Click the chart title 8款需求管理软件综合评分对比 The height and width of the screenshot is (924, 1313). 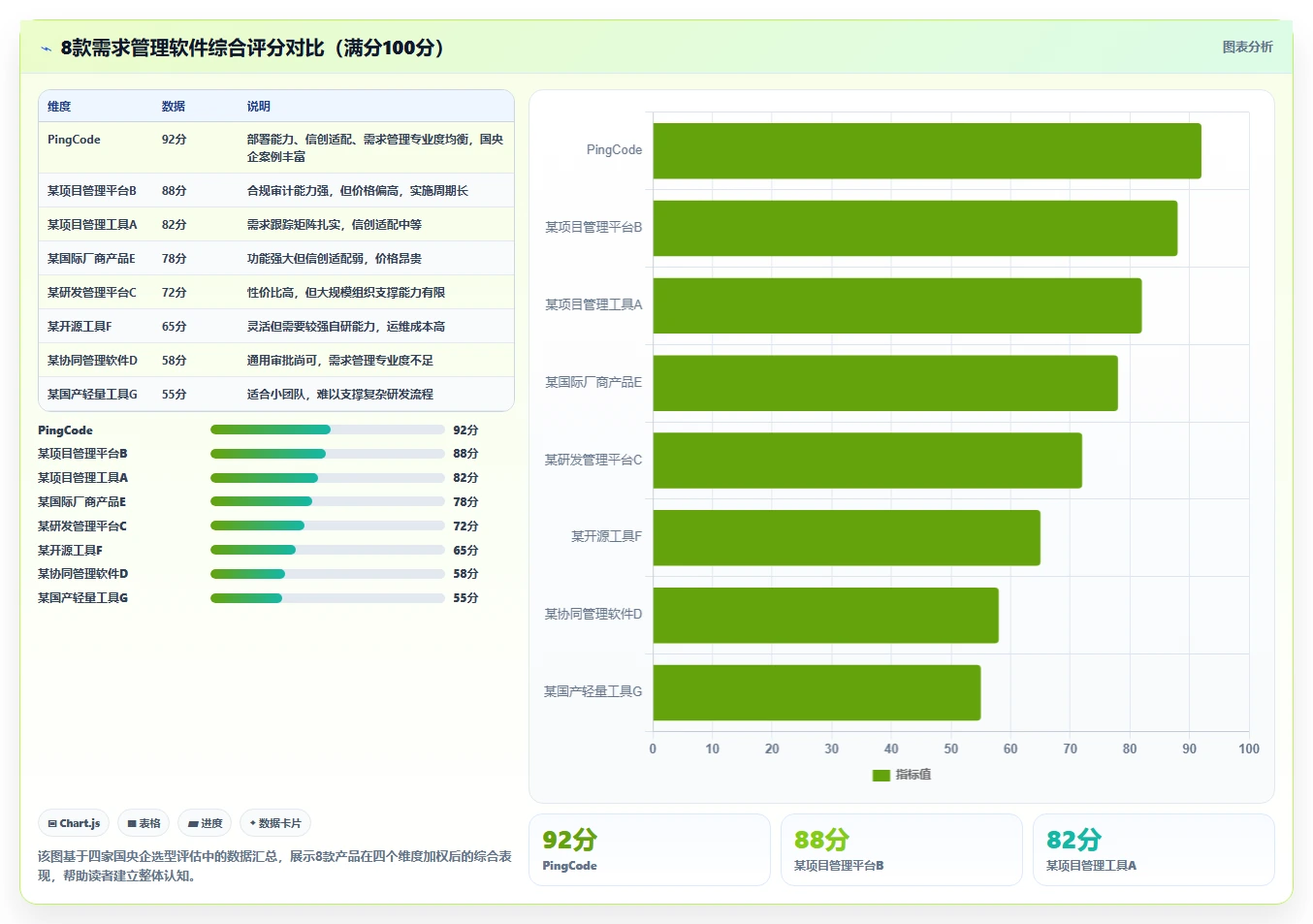[252, 48]
